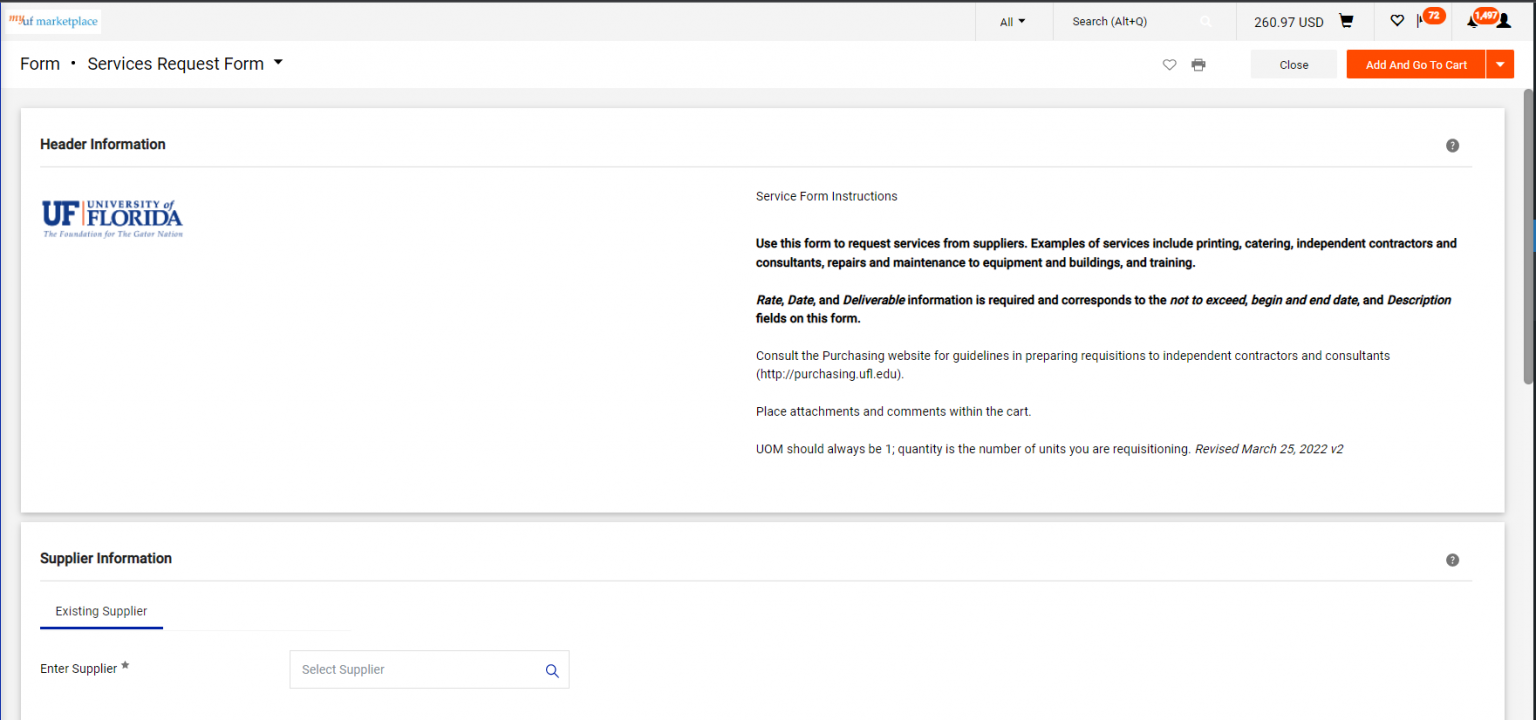Click the Supplier Information help question mark
The image size is (1536, 720).
1452,560
